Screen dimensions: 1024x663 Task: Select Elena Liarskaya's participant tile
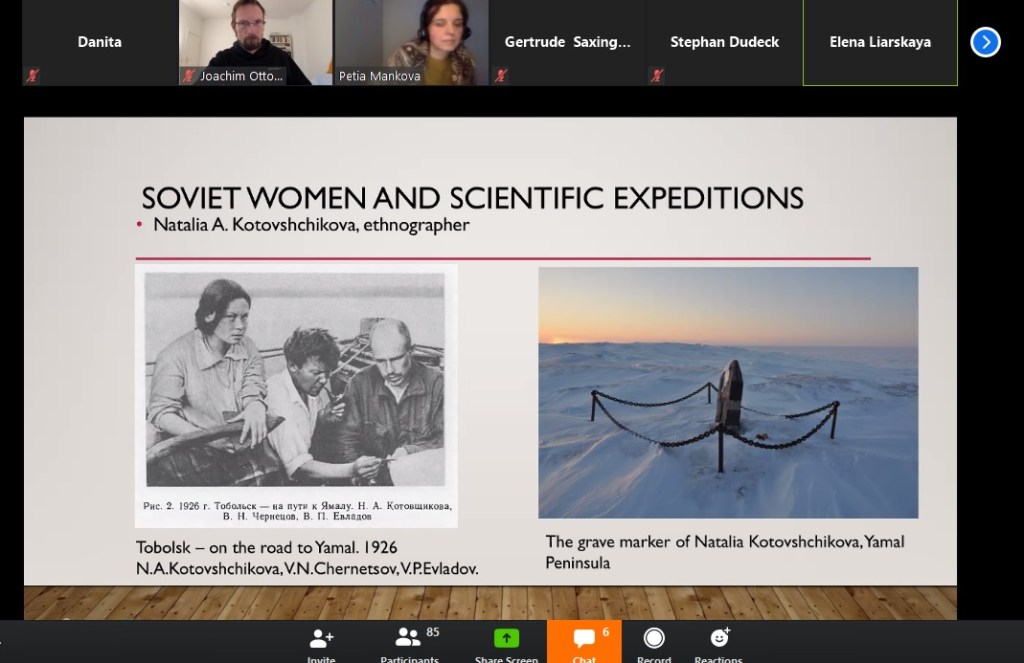pyautogui.click(x=879, y=42)
